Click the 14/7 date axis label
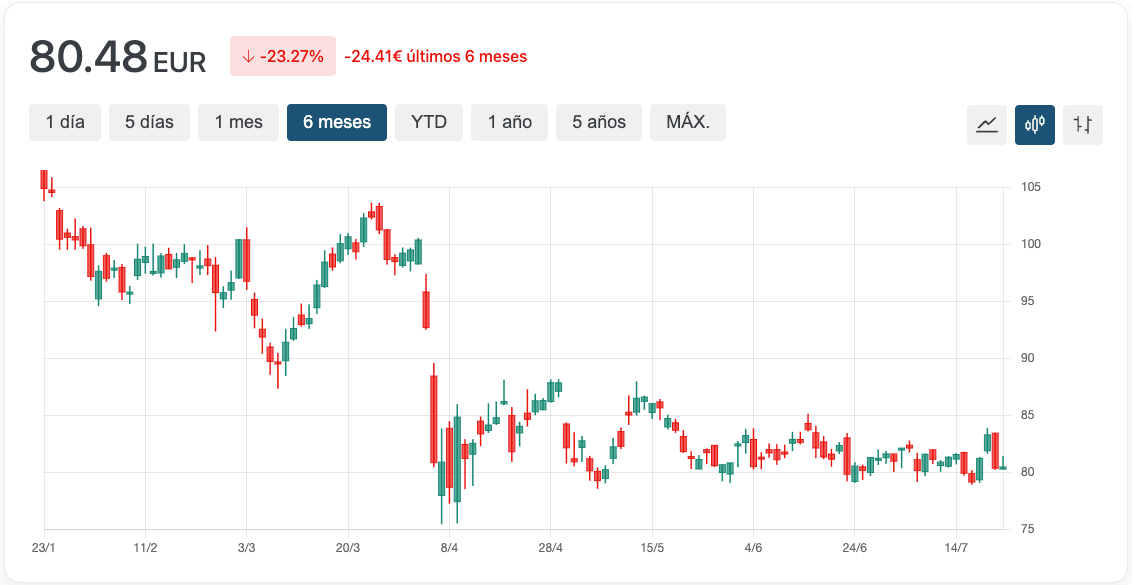Screen dimensions: 1132x585 point(956,548)
